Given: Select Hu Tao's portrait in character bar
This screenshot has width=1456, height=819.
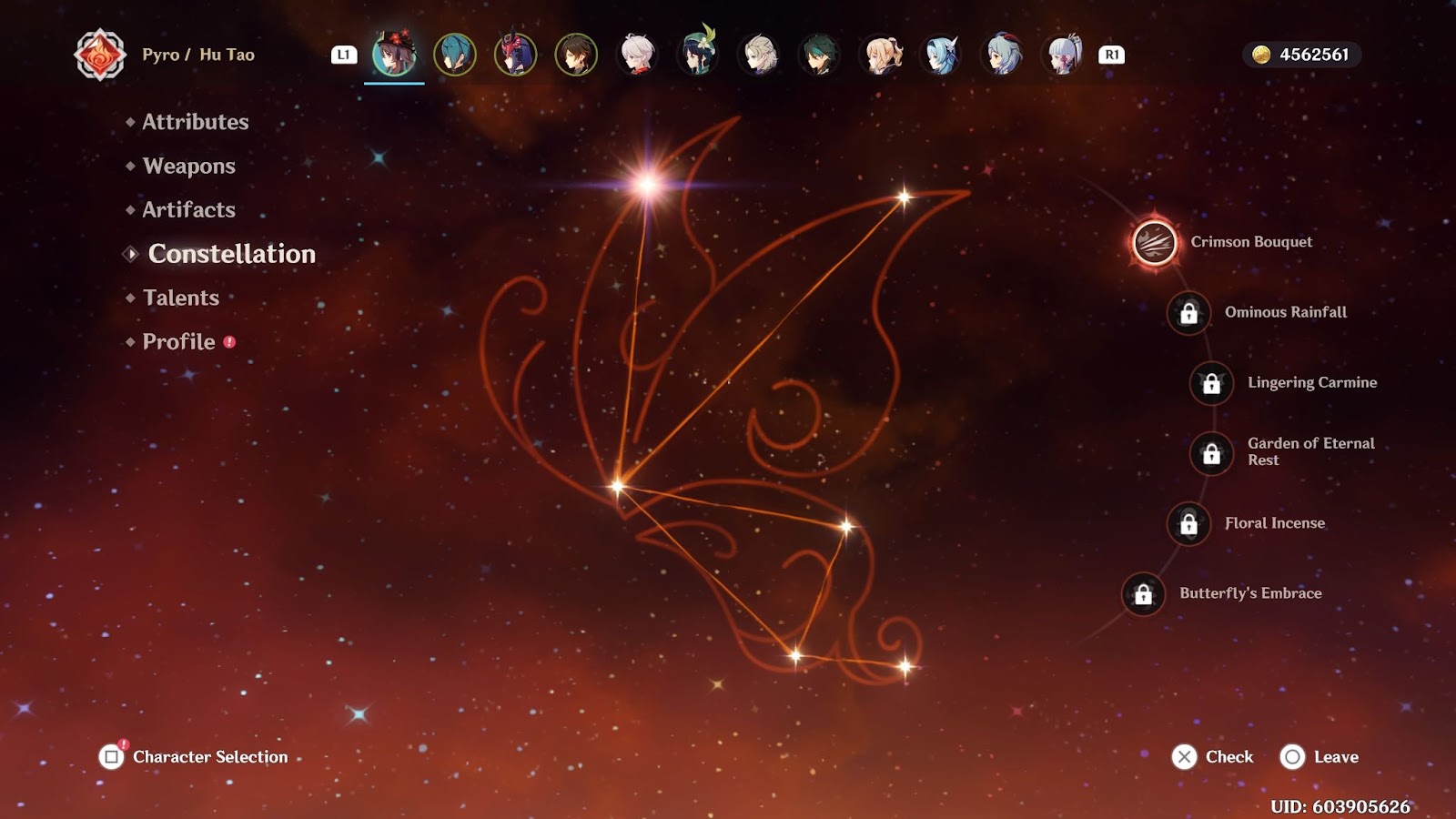Looking at the screenshot, I should coord(394,55).
